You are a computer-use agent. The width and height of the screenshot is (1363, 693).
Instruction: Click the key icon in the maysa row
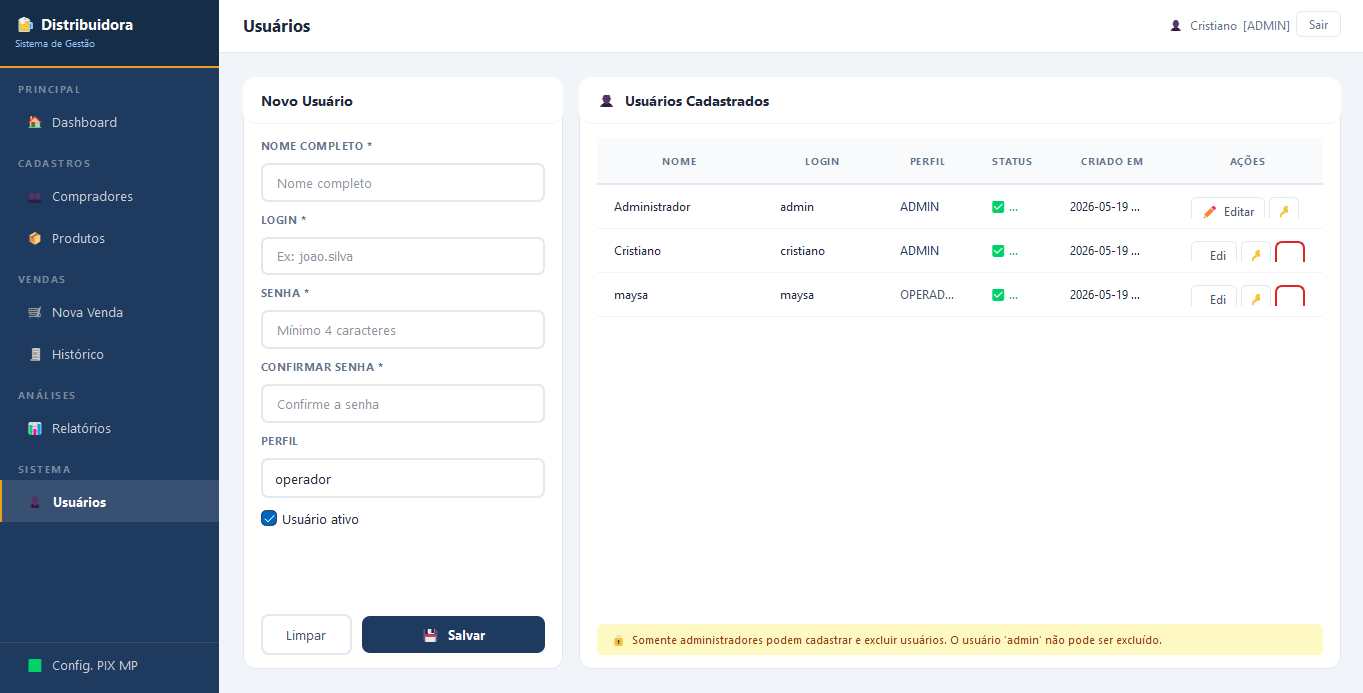tap(1256, 299)
